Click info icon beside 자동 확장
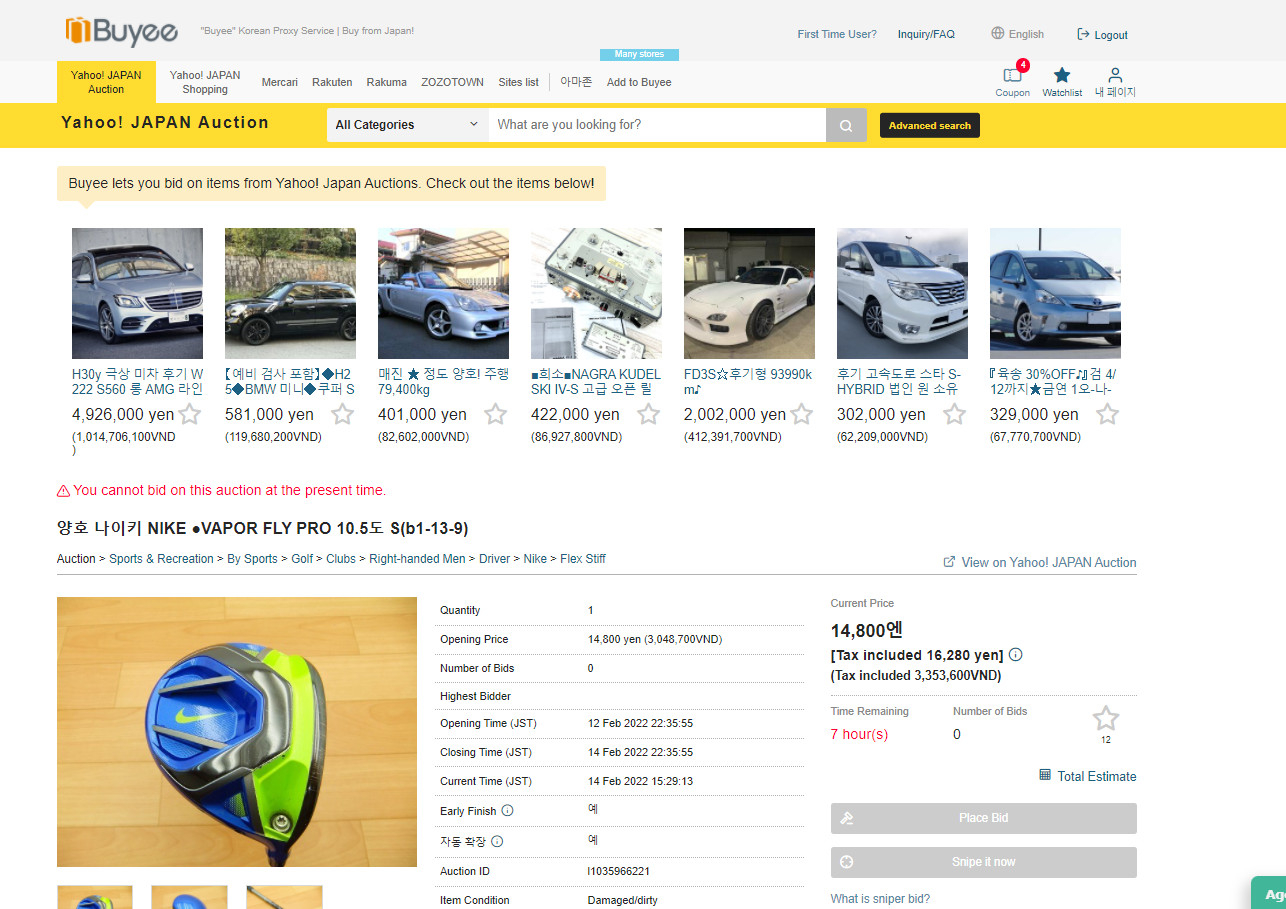 [x=497, y=841]
